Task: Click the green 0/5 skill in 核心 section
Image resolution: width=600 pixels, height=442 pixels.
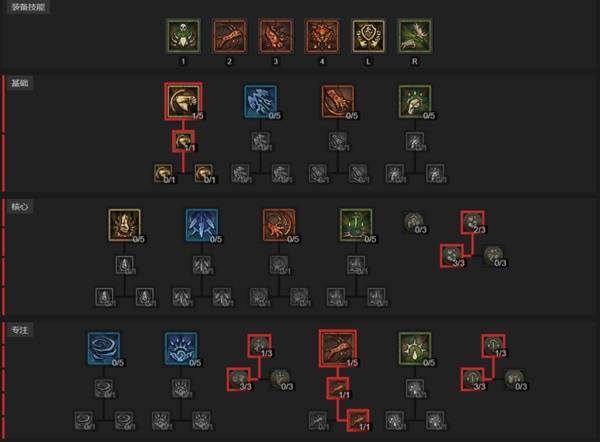Action: click(356, 225)
